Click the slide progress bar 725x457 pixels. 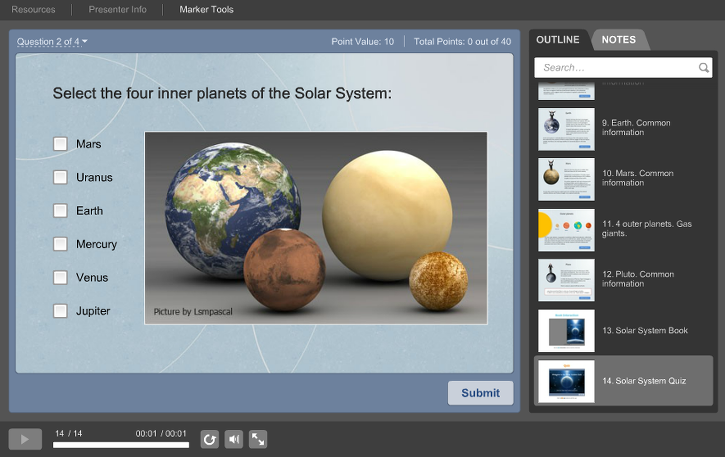click(x=121, y=445)
